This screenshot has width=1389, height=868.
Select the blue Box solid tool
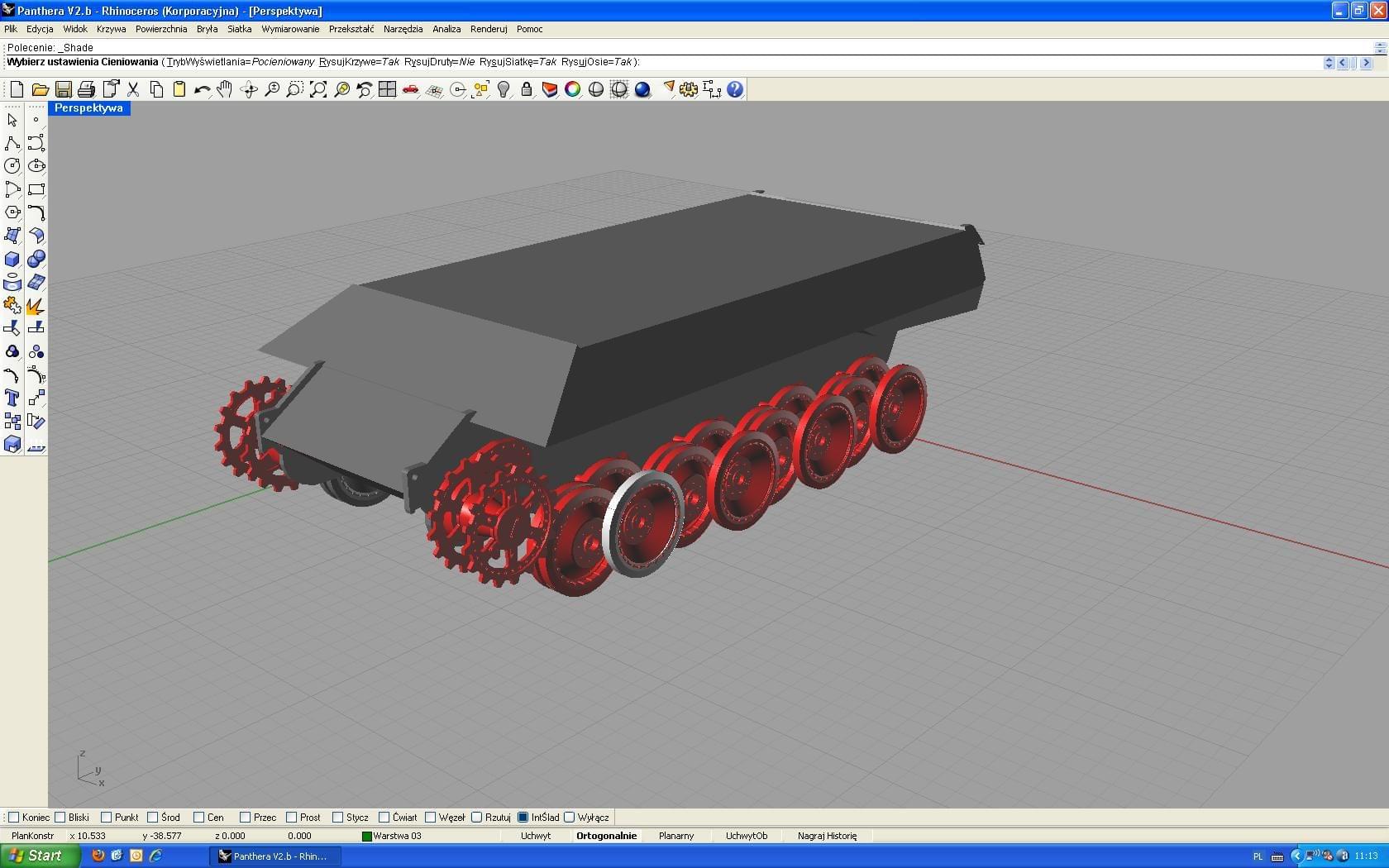click(12, 259)
